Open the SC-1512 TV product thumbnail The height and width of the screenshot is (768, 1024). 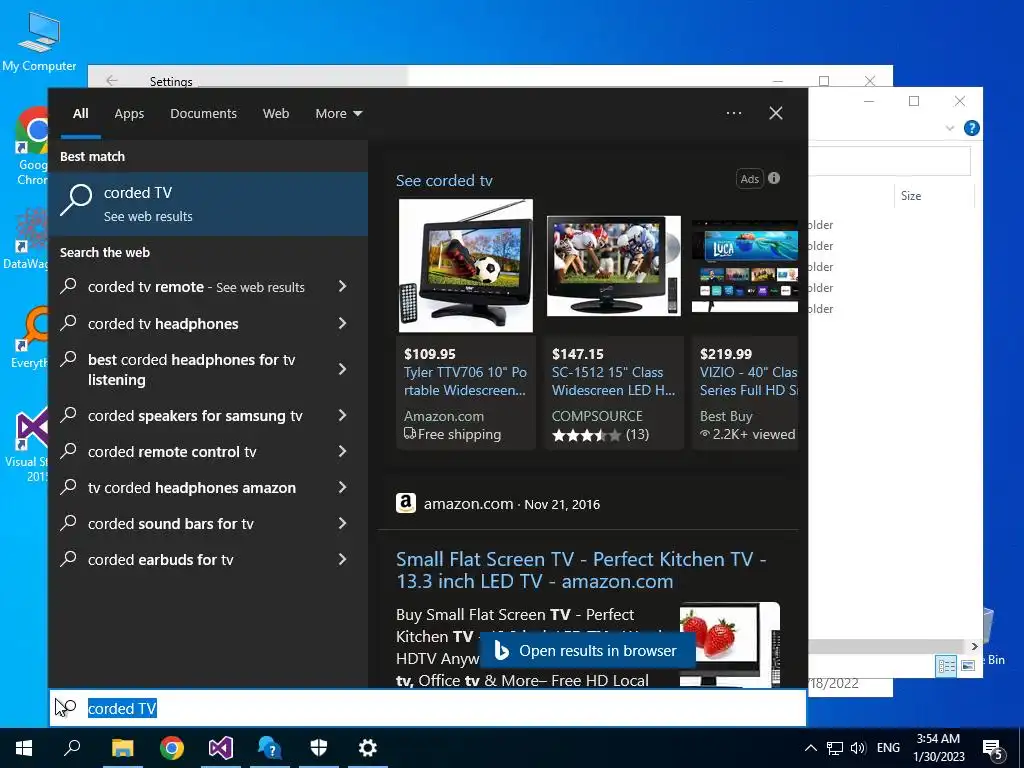614,266
